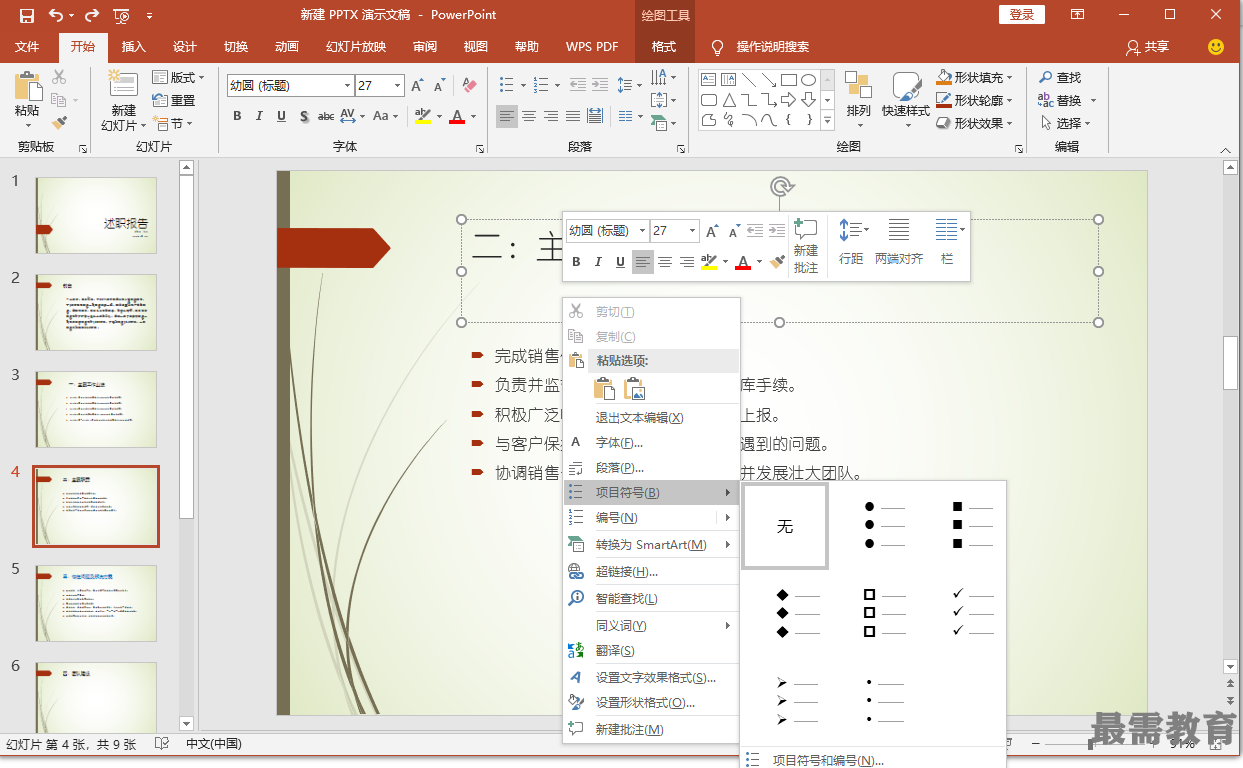Viewport: 1243px width, 768px height.
Task: Click ribbon text highlight color button
Action: (423, 116)
